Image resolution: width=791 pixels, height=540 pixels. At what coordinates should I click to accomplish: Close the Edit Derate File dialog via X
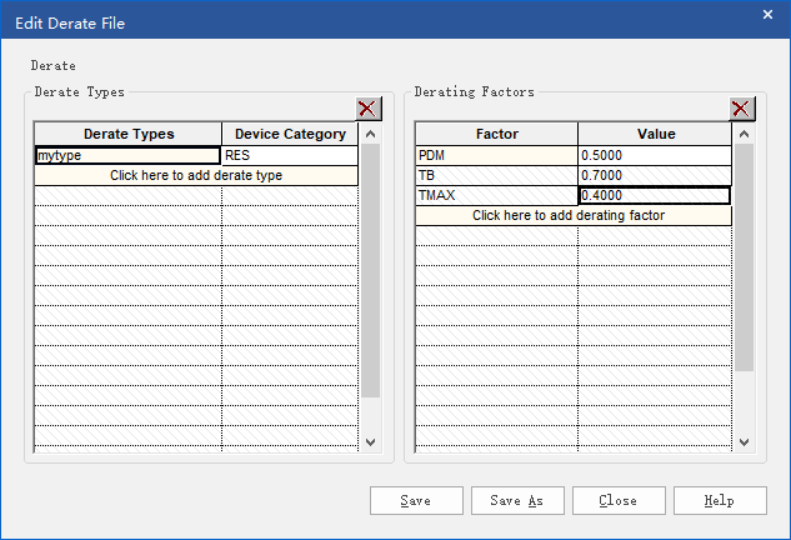[767, 15]
